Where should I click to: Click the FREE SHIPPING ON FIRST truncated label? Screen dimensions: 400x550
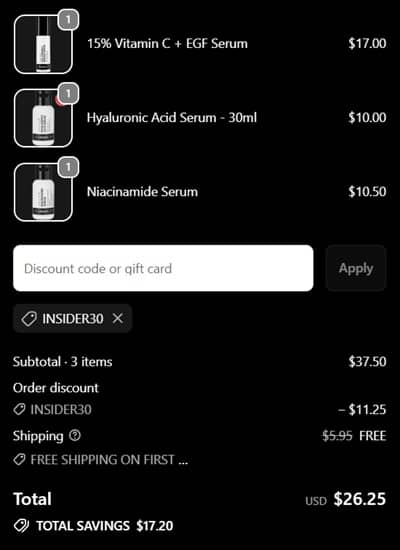point(109,460)
